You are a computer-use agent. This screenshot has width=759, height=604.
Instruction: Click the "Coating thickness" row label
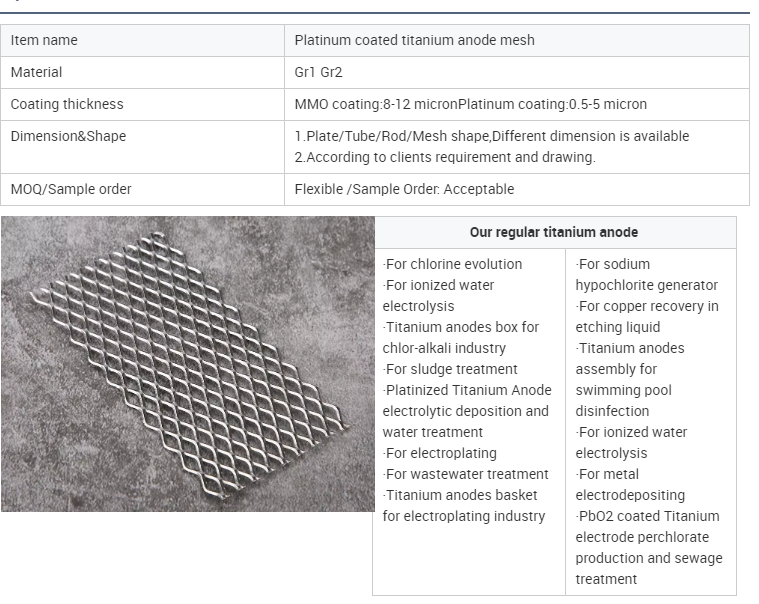pyautogui.click(x=67, y=104)
